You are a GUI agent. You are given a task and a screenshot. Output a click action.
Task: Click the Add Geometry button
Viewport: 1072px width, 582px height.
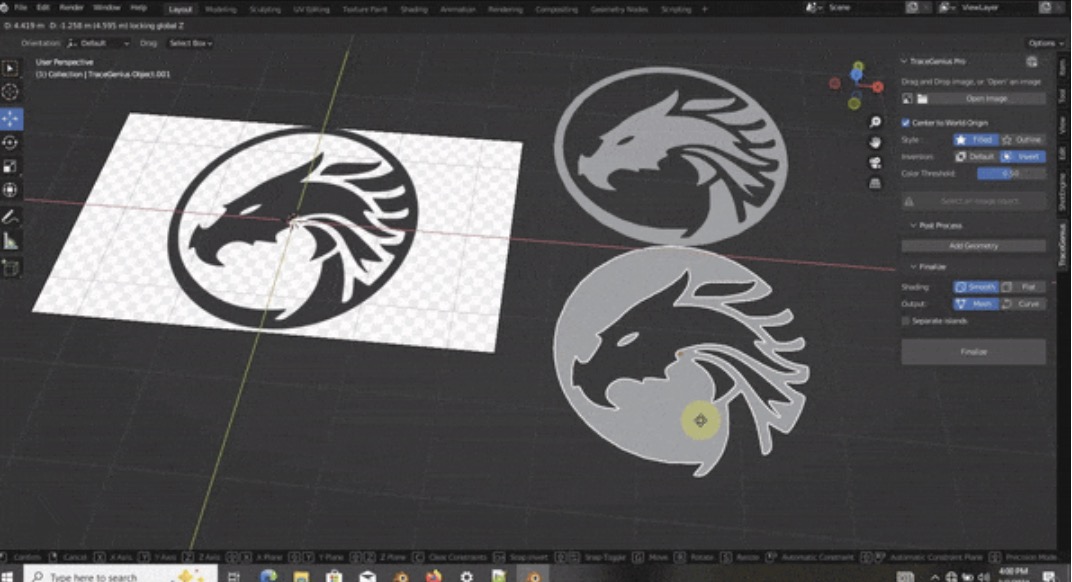tap(974, 246)
